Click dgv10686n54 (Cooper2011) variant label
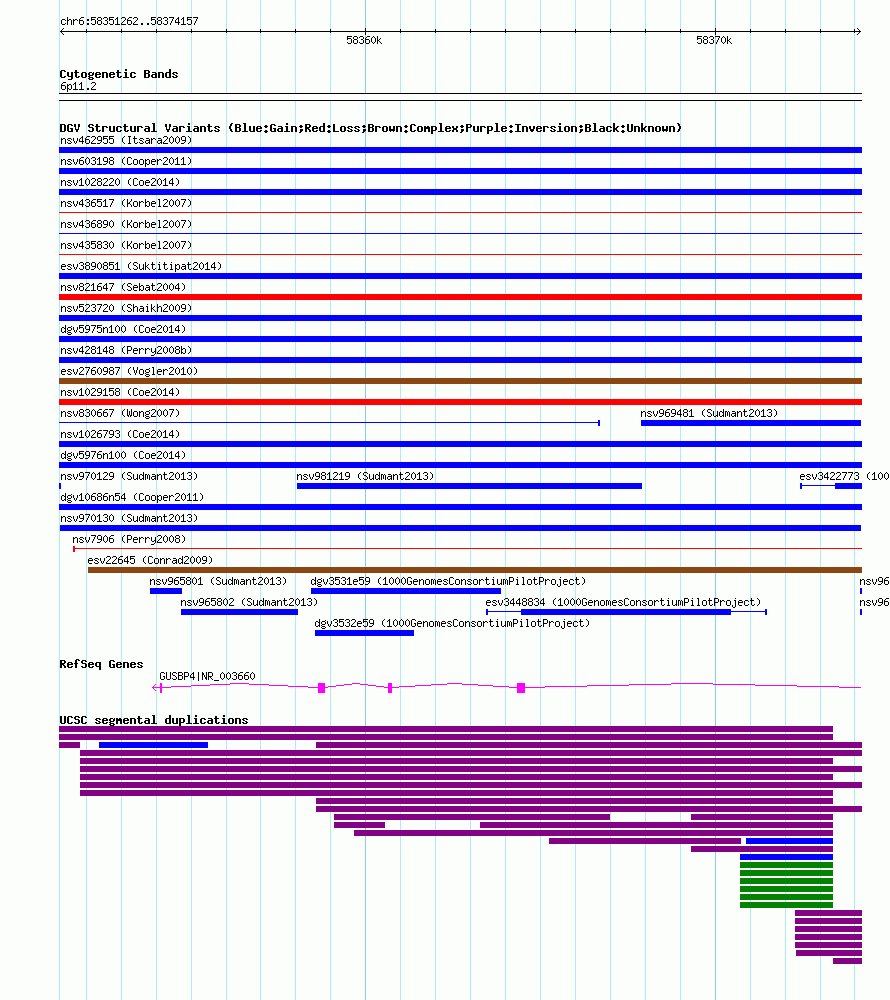This screenshot has height=1000, width=890. click(132, 498)
